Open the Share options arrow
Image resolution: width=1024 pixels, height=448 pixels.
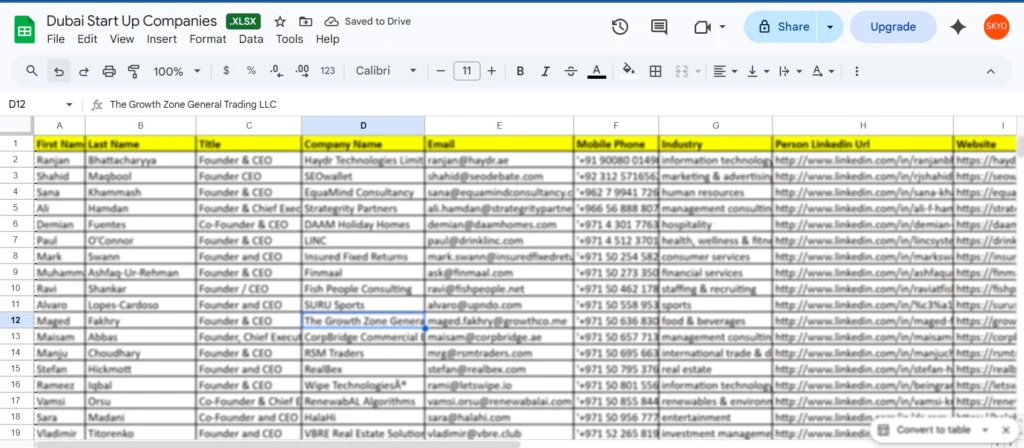pyautogui.click(x=830, y=27)
